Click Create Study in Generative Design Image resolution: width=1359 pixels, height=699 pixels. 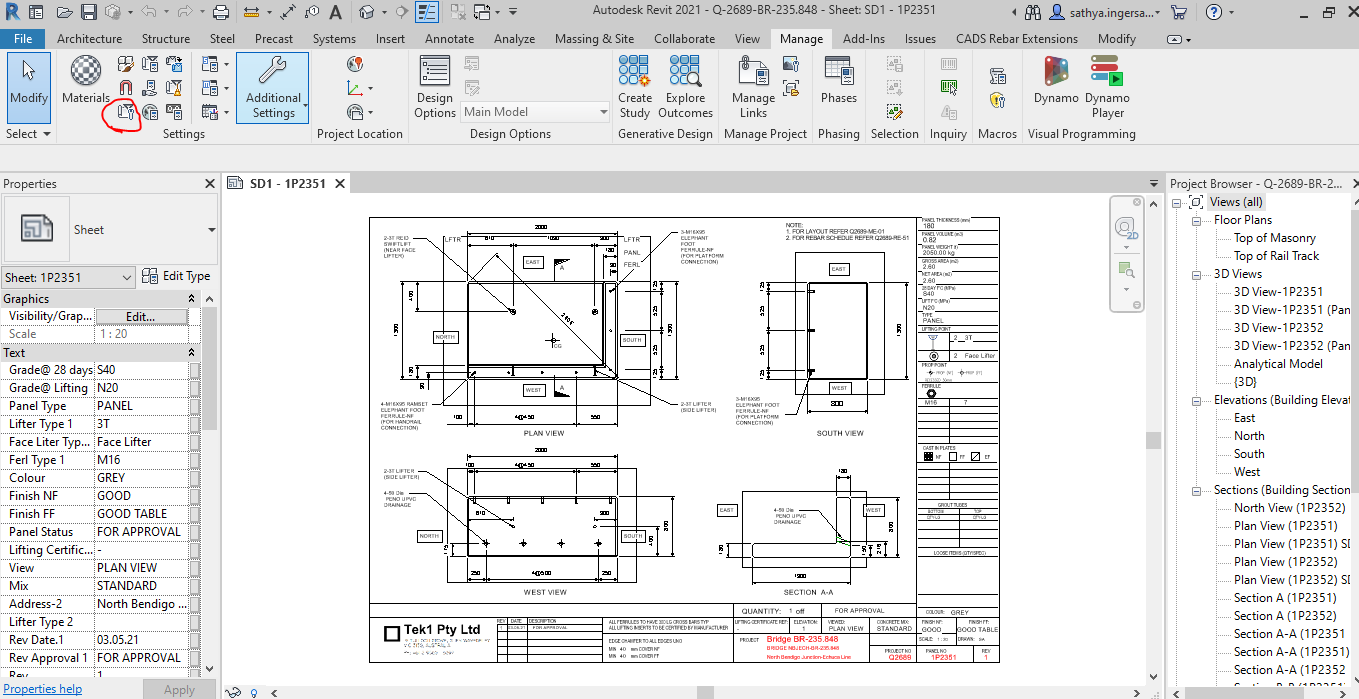[635, 87]
